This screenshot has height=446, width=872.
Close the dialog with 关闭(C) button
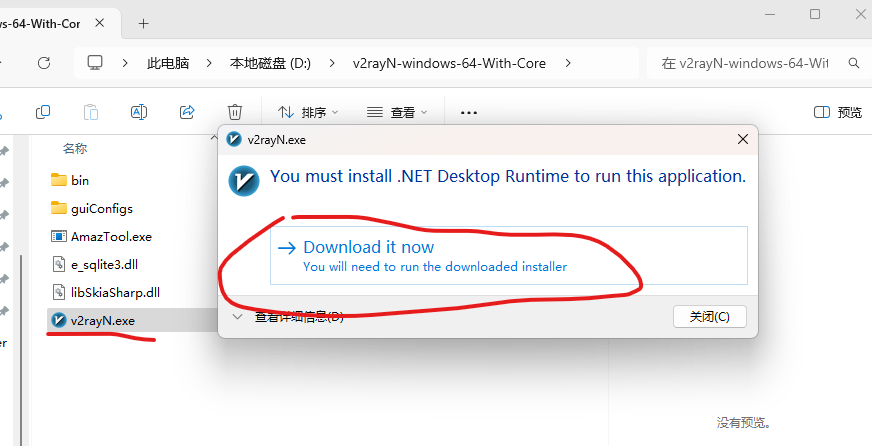pyautogui.click(x=710, y=316)
